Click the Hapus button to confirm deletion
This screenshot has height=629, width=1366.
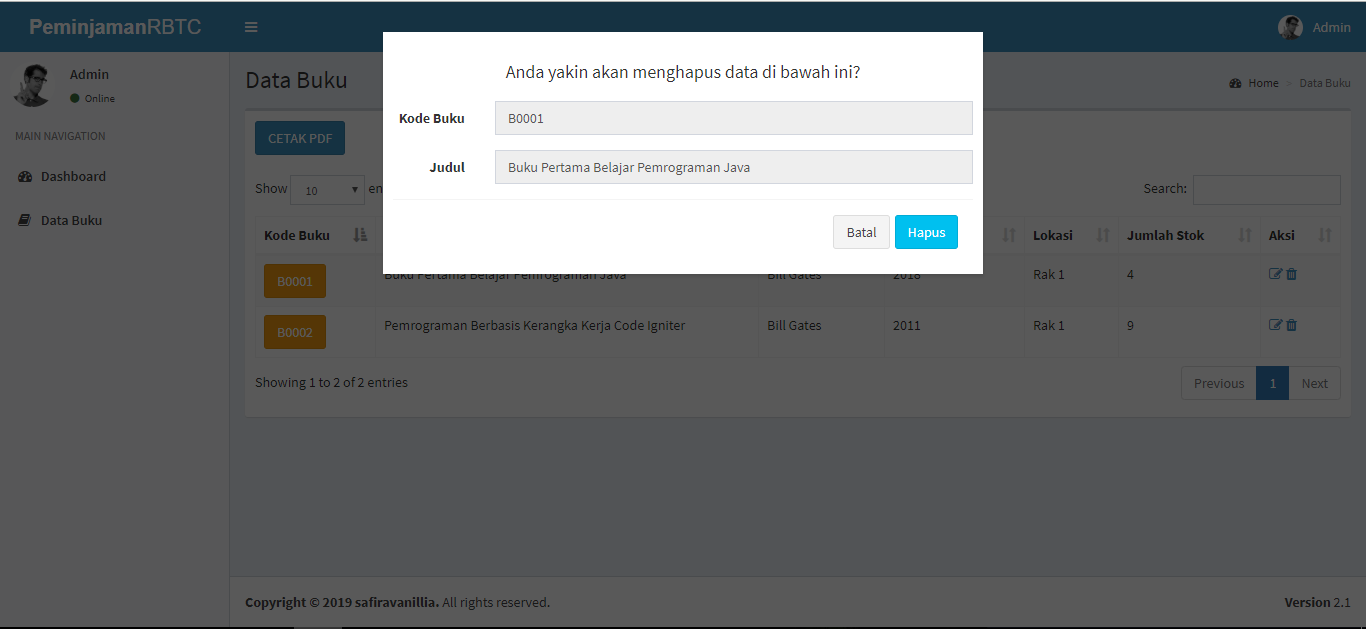pyautogui.click(x=926, y=231)
